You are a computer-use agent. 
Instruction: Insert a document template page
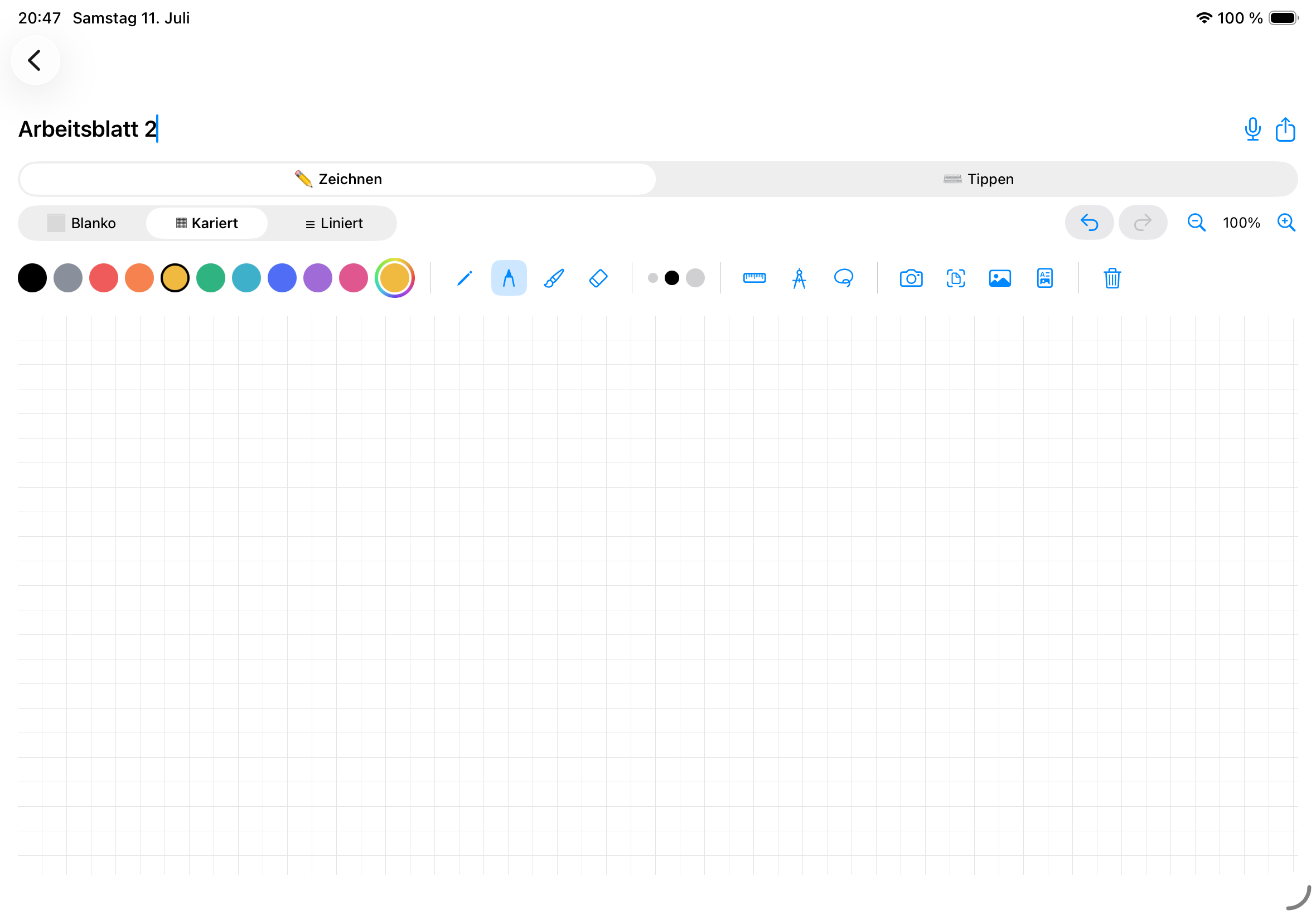(1044, 278)
